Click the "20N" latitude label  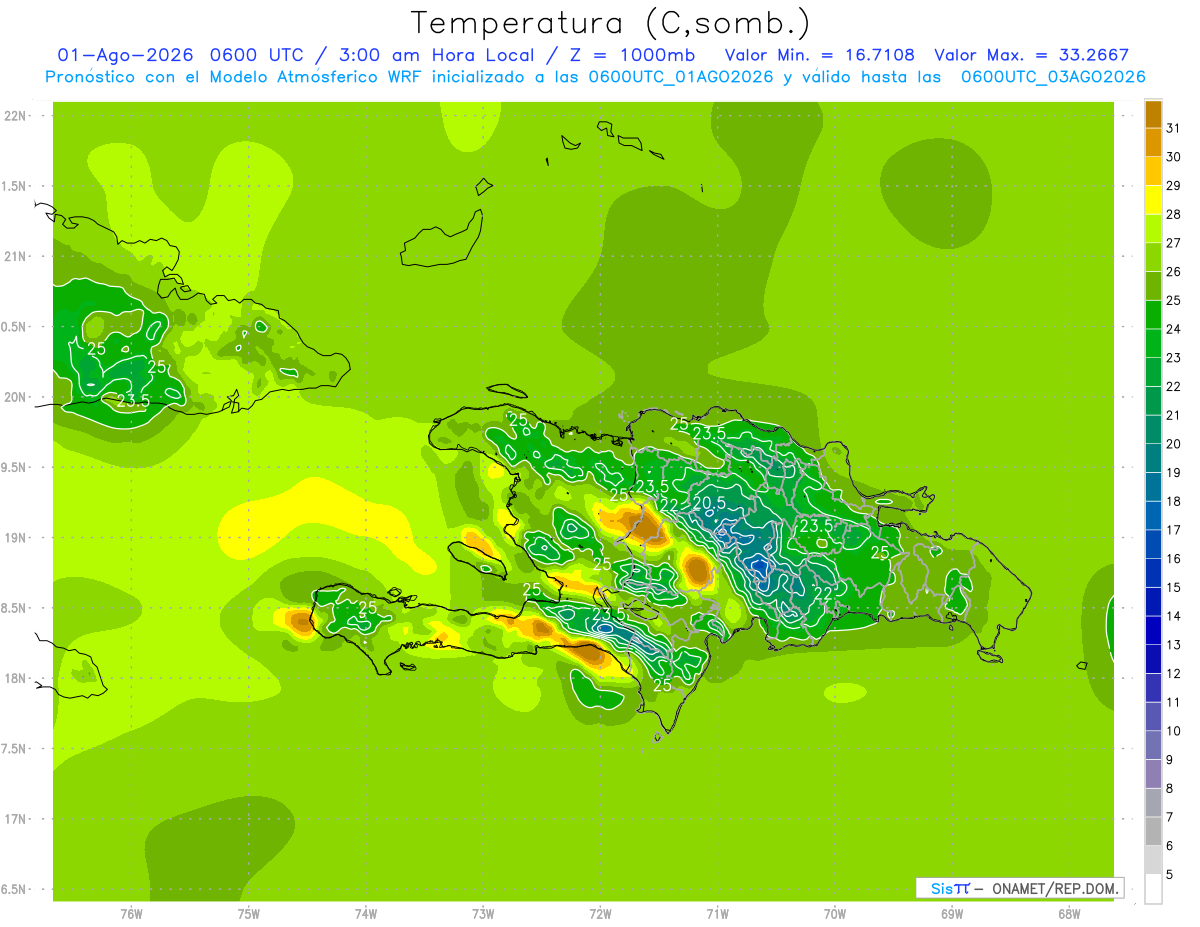click(15, 398)
